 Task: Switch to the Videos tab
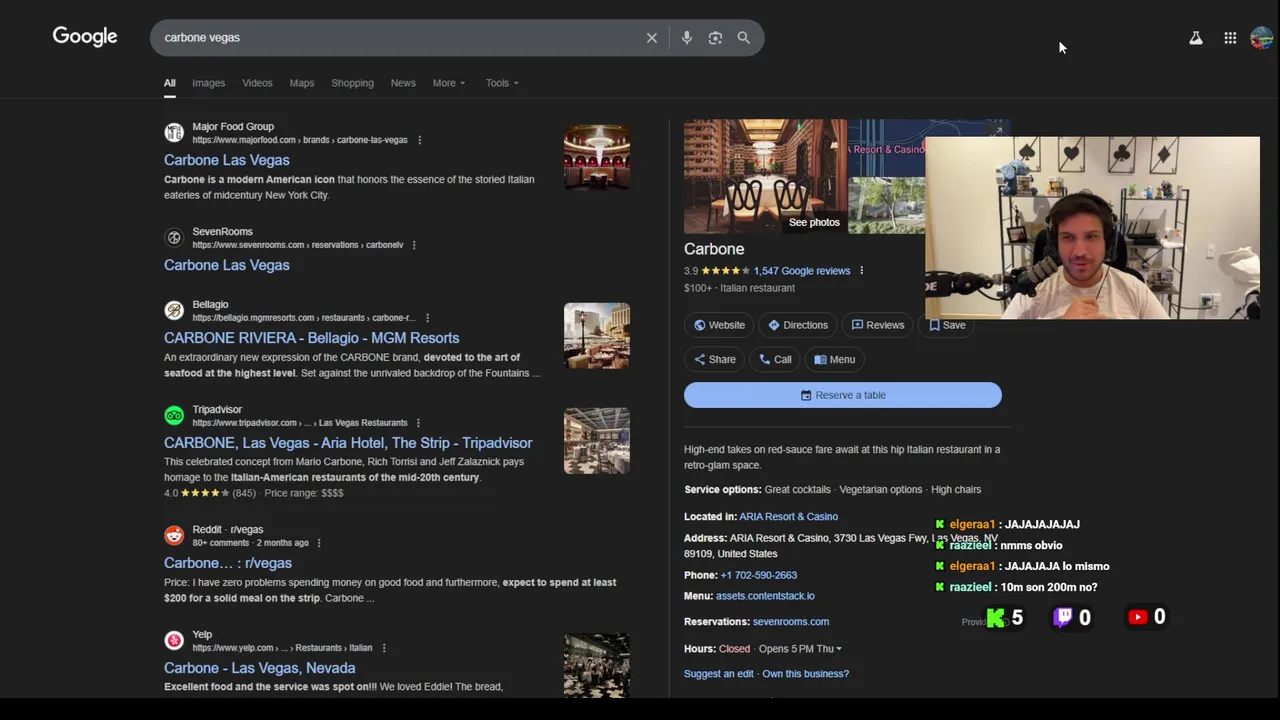257,83
